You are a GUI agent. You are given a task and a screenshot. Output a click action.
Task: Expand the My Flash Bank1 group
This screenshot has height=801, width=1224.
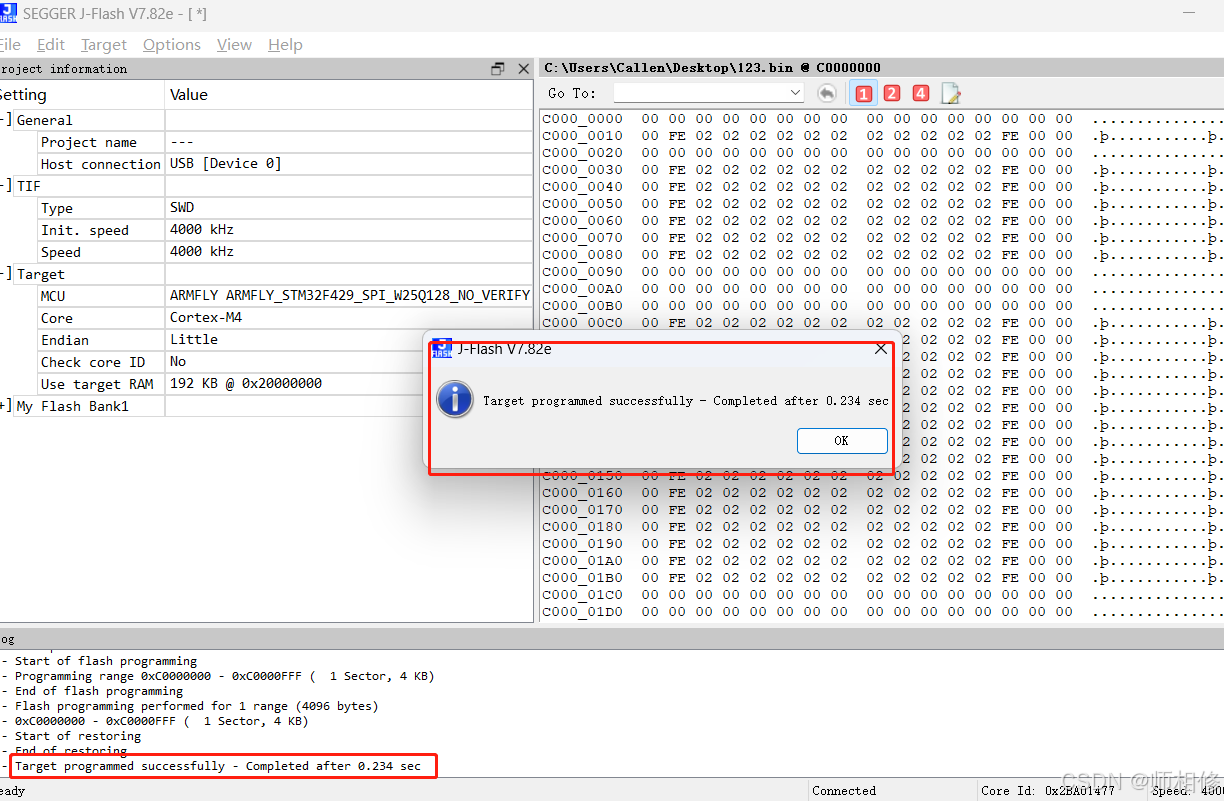click(x=5, y=406)
